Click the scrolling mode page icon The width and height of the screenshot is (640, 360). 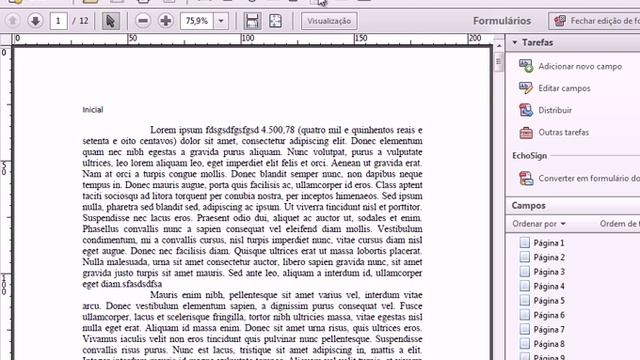tap(252, 21)
